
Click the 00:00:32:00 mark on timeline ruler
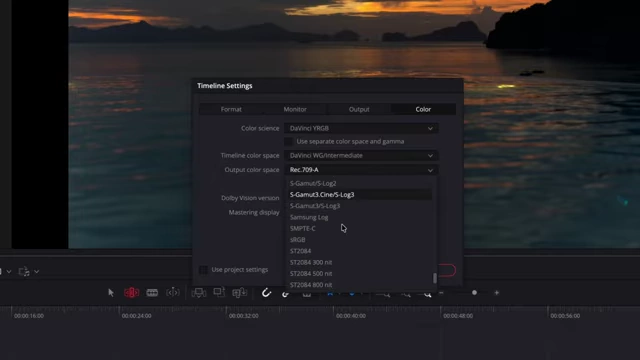coord(243,316)
